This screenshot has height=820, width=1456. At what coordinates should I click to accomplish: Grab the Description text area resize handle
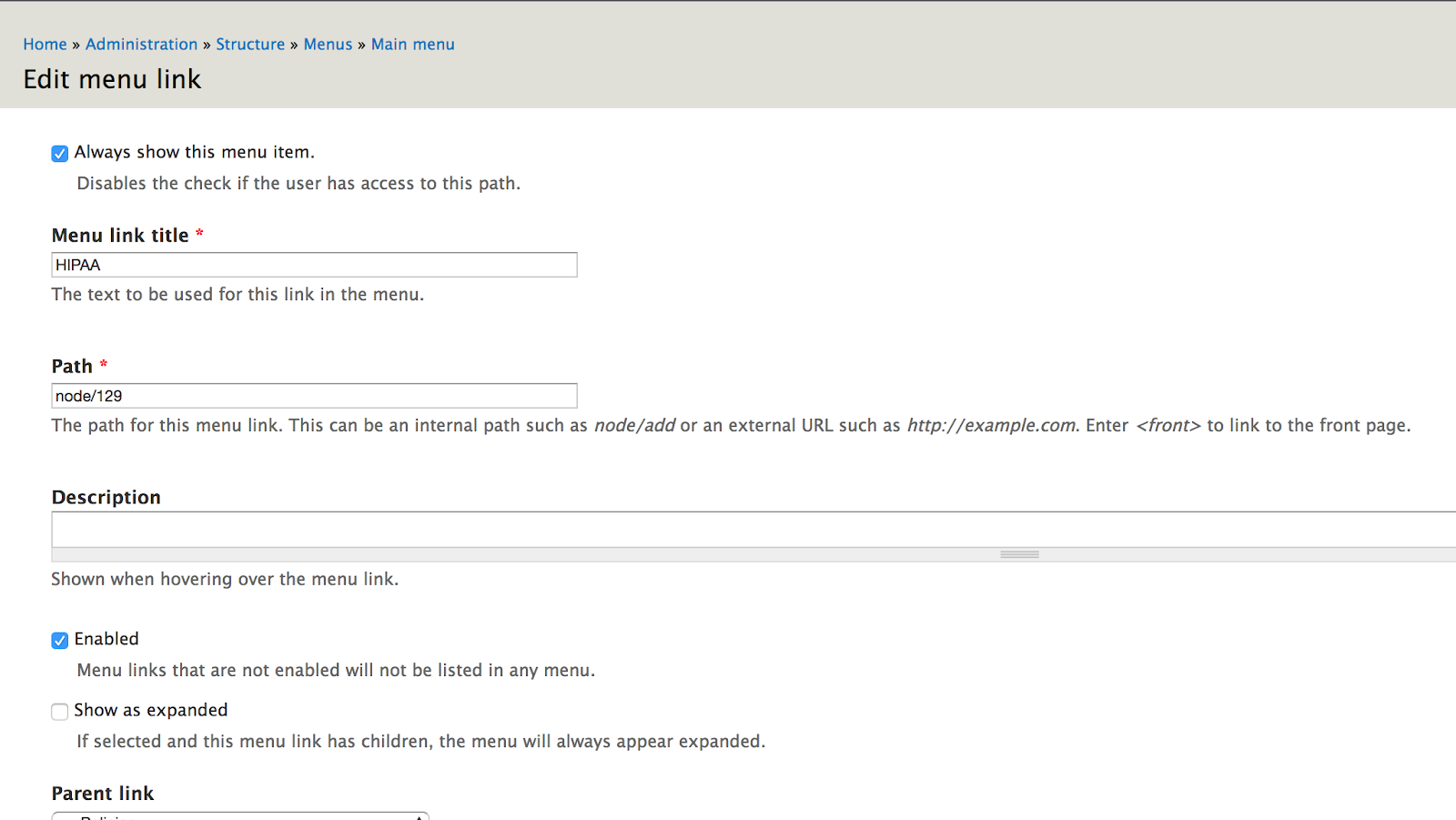1019,554
